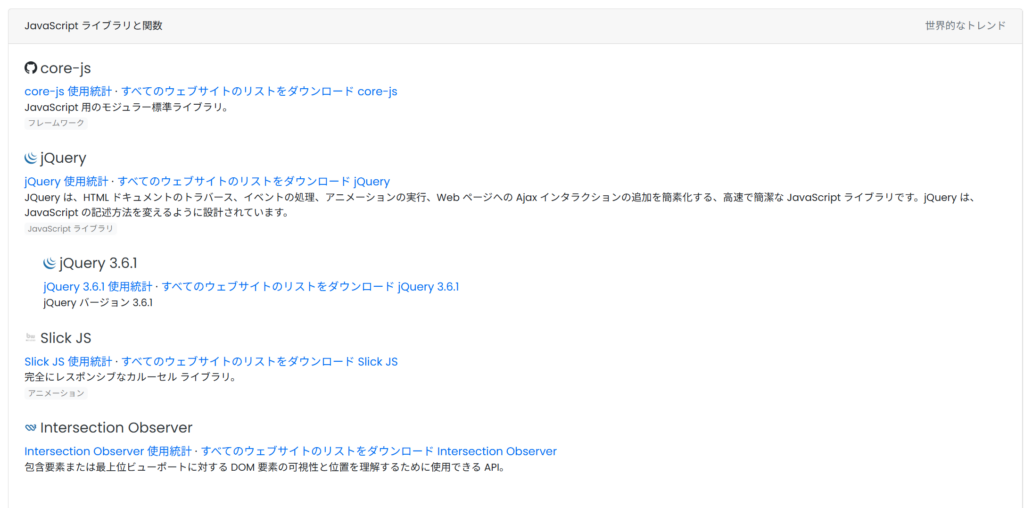Click the Slick JS logo icon
The width and height of the screenshot is (1024, 508).
[31, 338]
